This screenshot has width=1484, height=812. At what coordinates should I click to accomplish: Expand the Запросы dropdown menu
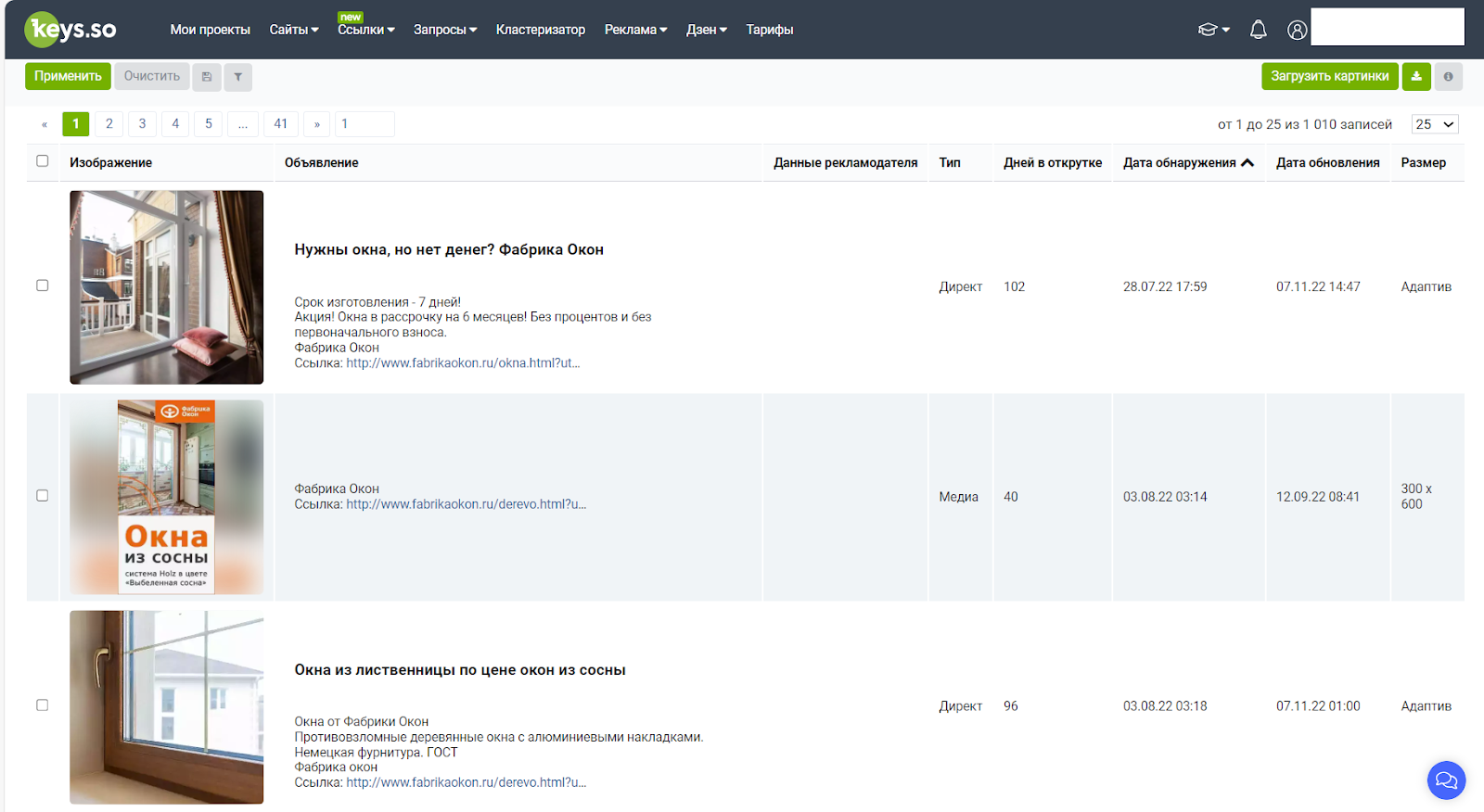445,30
